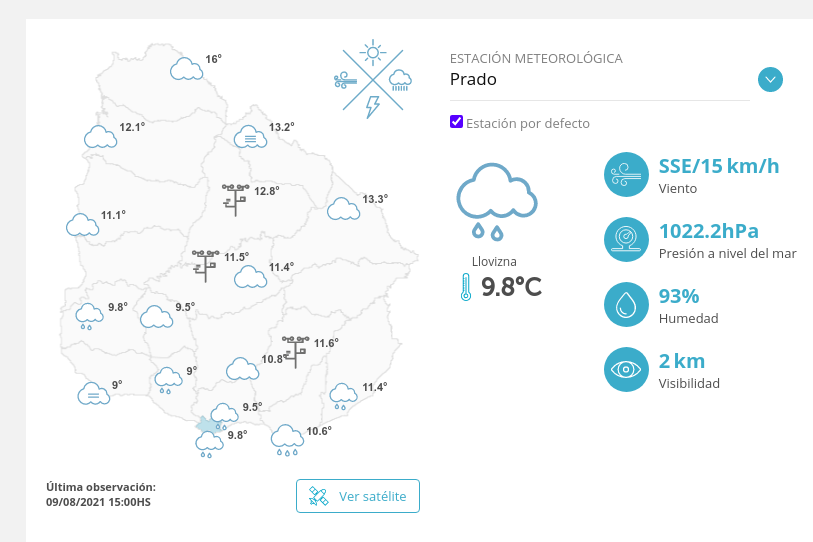Select the rain cloud icon at 10.6°
Image resolution: width=813 pixels, height=542 pixels.
pos(287,440)
